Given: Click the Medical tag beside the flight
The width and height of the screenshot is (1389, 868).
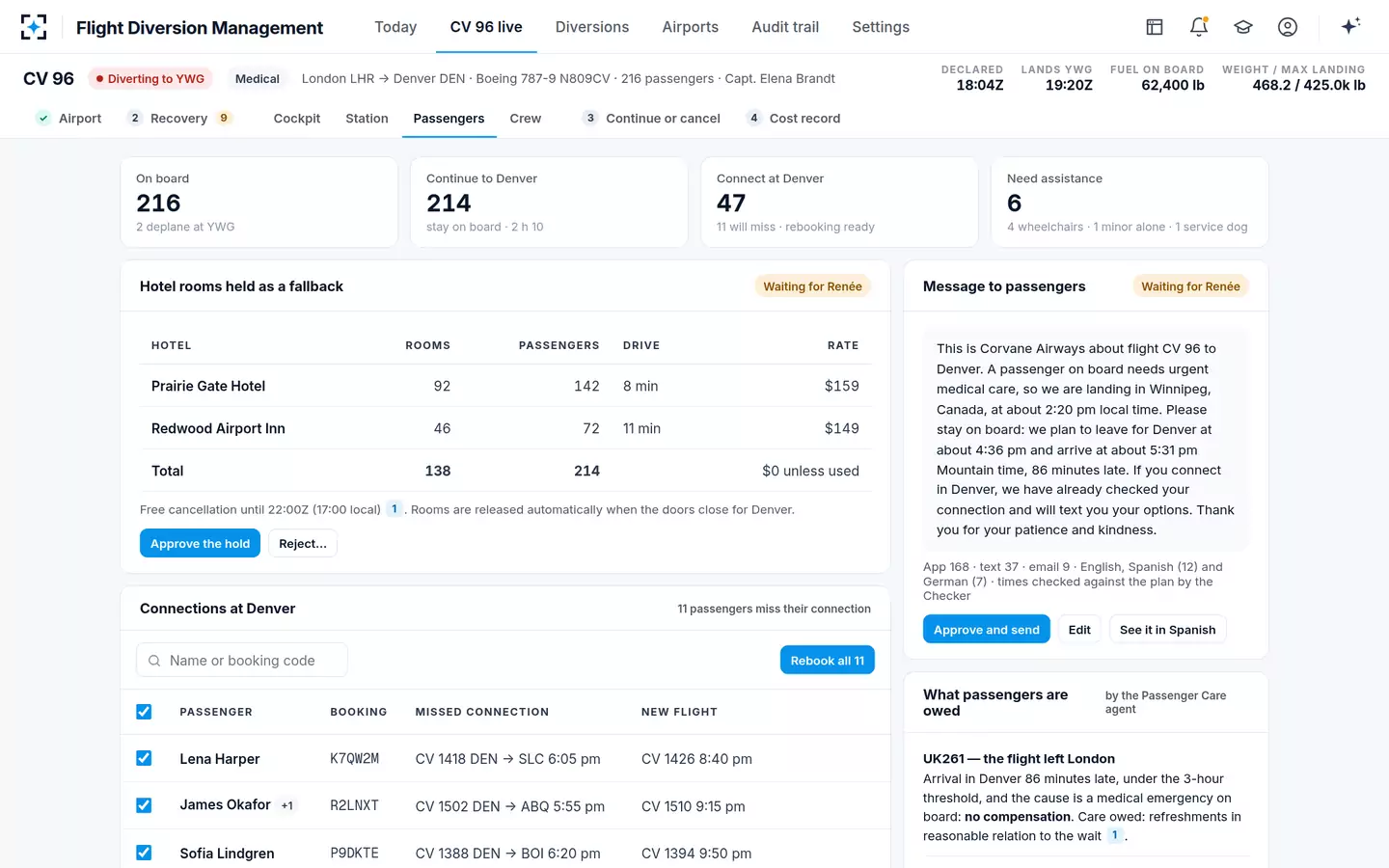Looking at the screenshot, I should point(258,79).
